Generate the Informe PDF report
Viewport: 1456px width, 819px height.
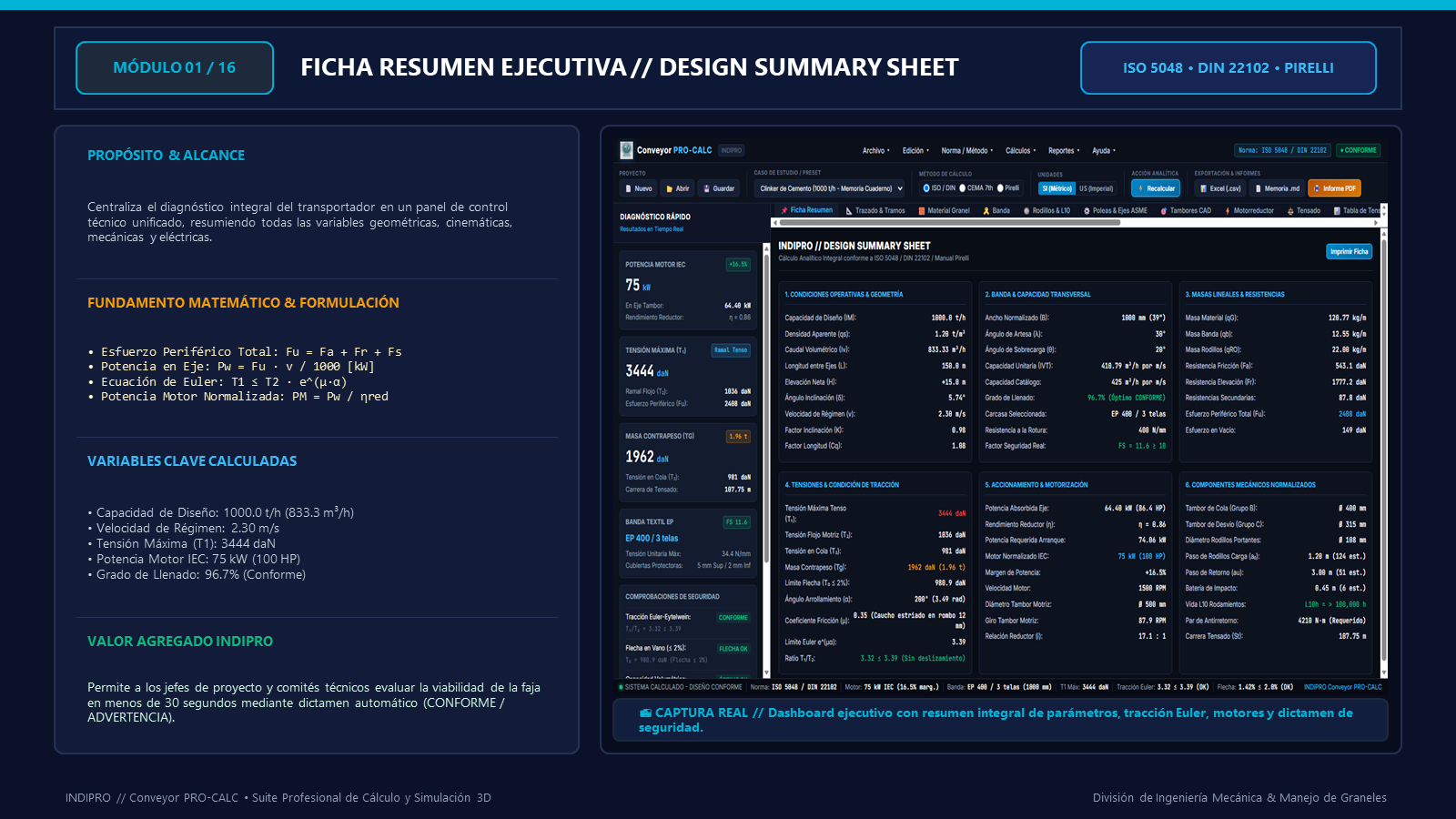1334,188
